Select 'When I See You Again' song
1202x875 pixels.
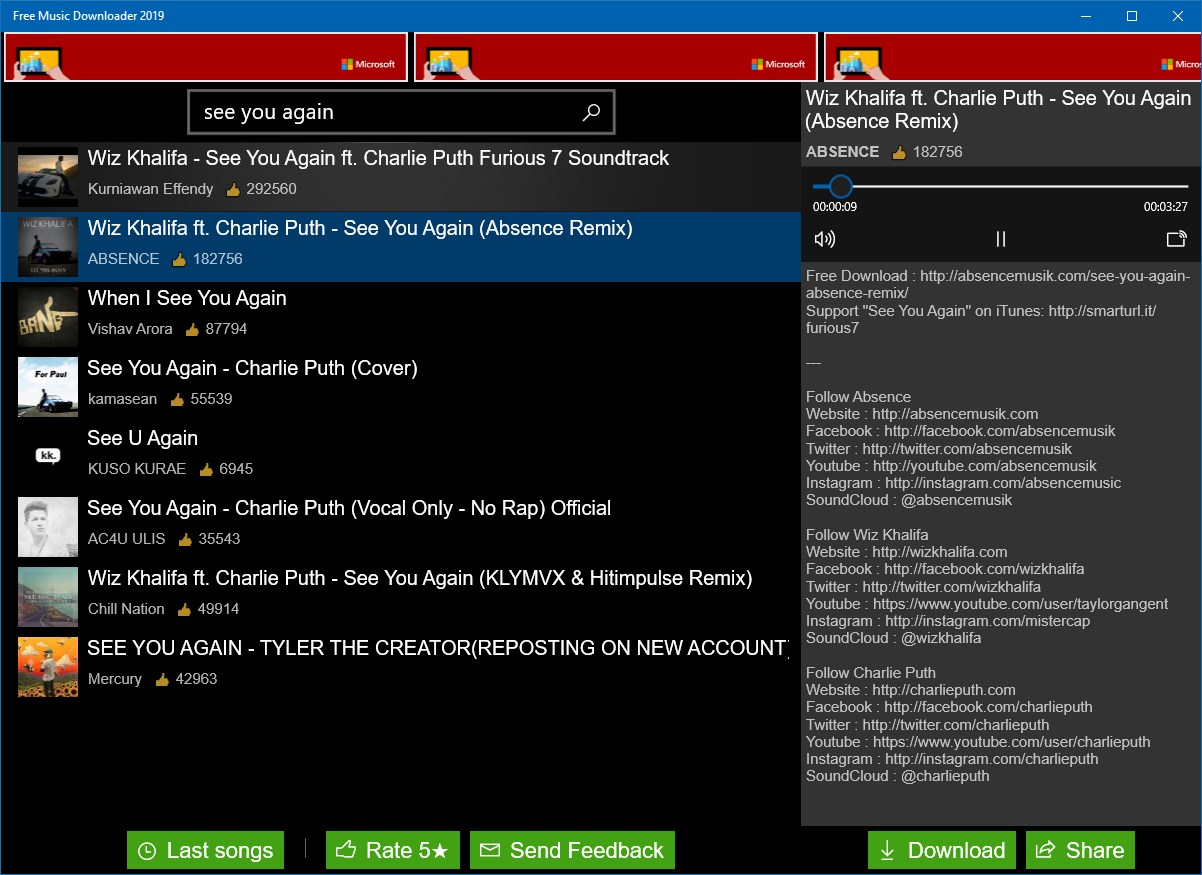tap(400, 317)
